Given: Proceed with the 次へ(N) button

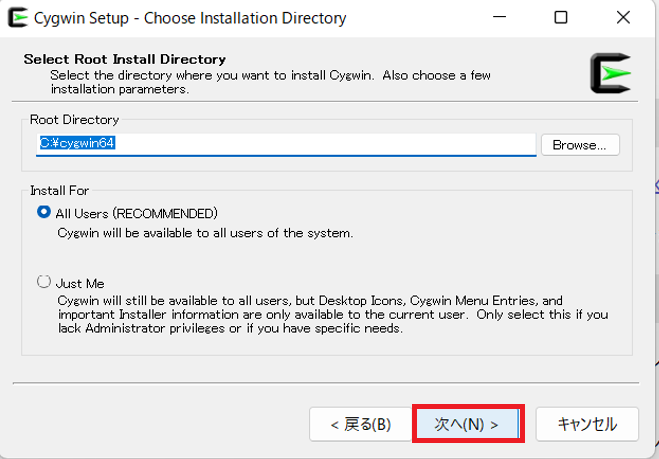Looking at the screenshot, I should [x=466, y=424].
